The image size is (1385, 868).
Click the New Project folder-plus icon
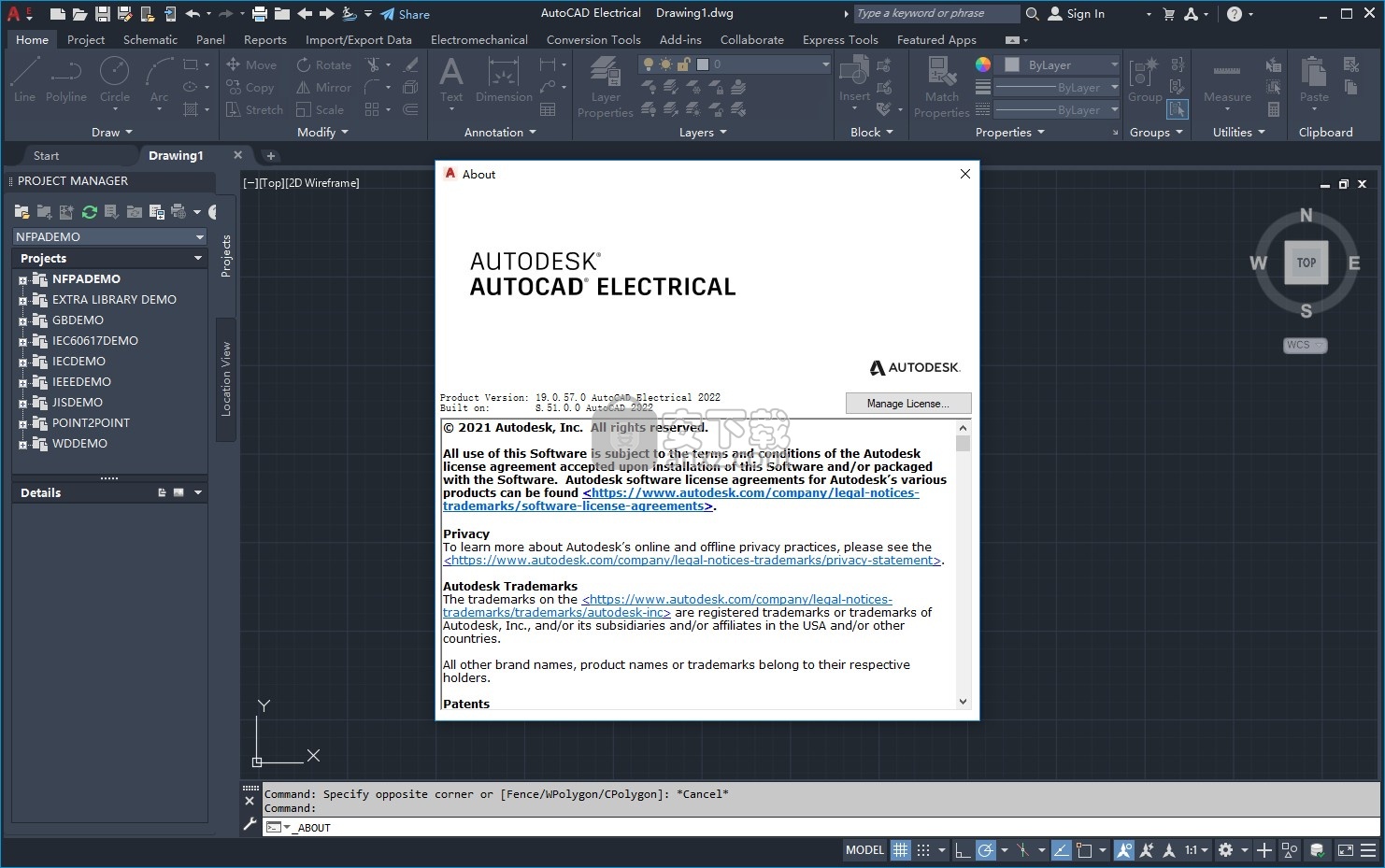[44, 212]
